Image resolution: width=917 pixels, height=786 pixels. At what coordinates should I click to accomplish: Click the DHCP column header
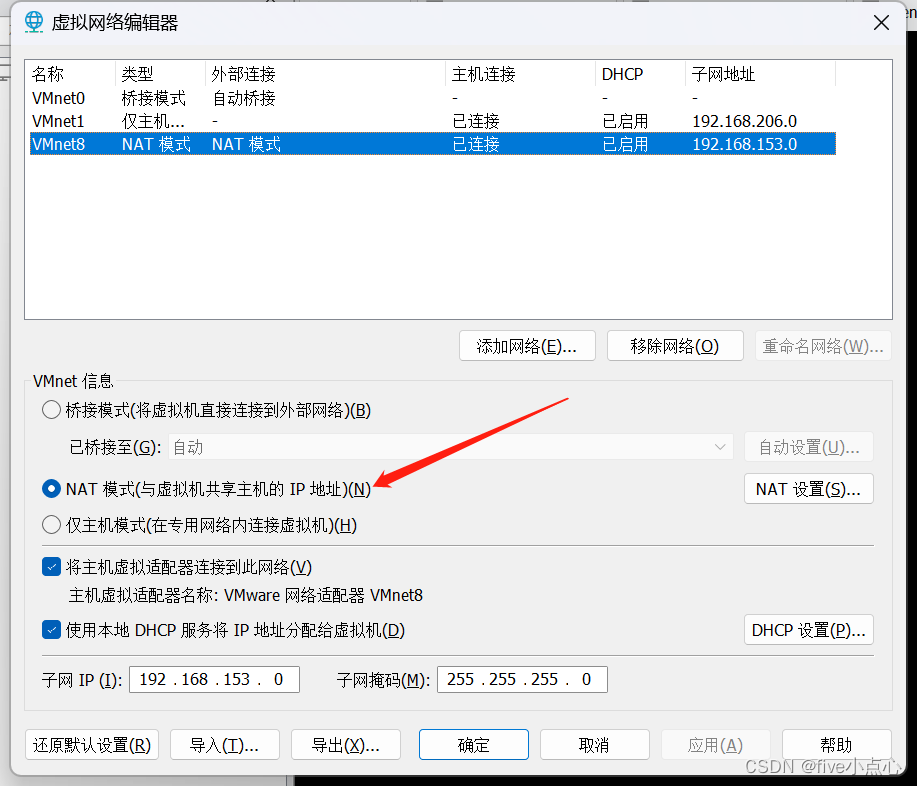640,74
